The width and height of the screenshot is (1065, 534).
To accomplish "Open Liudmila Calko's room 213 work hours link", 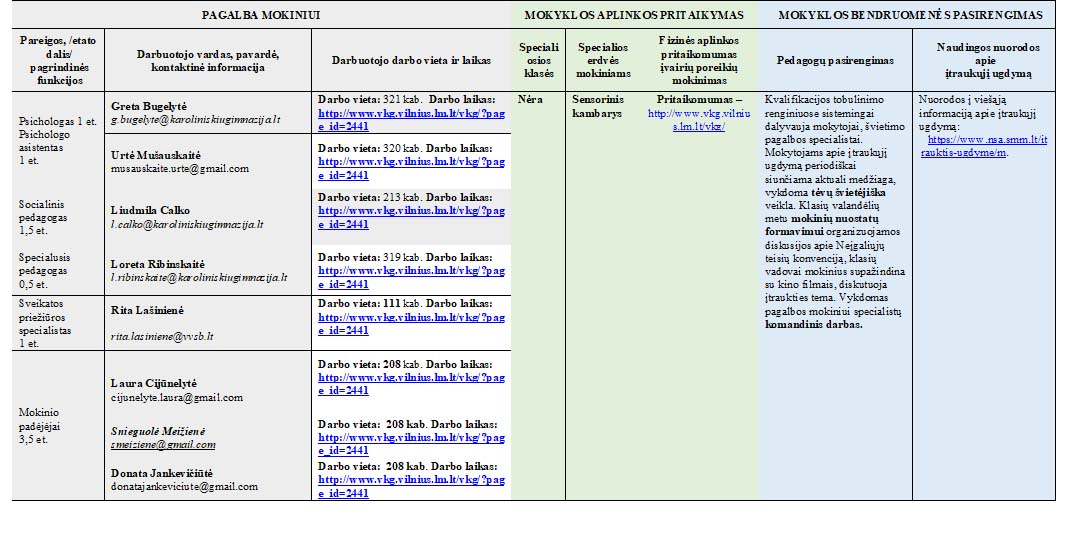I will [411, 211].
